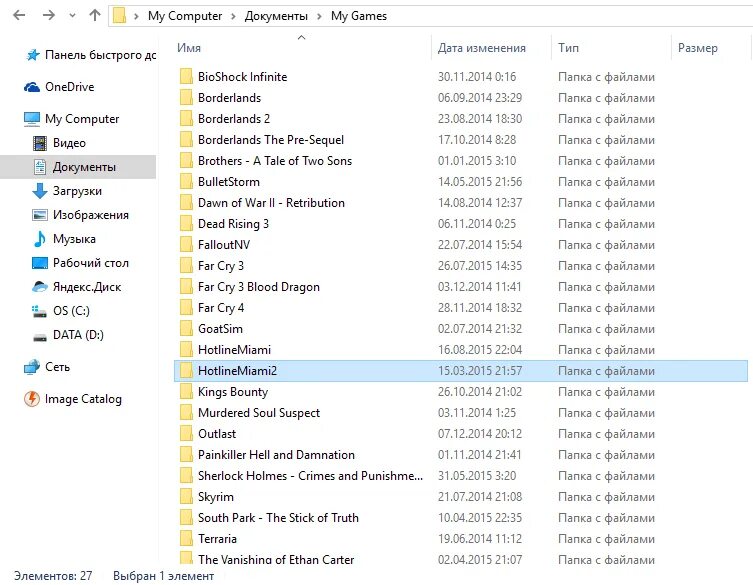This screenshot has height=585, width=753.
Task: Select My Computer monitor icon in sidebar
Action: tap(32, 119)
